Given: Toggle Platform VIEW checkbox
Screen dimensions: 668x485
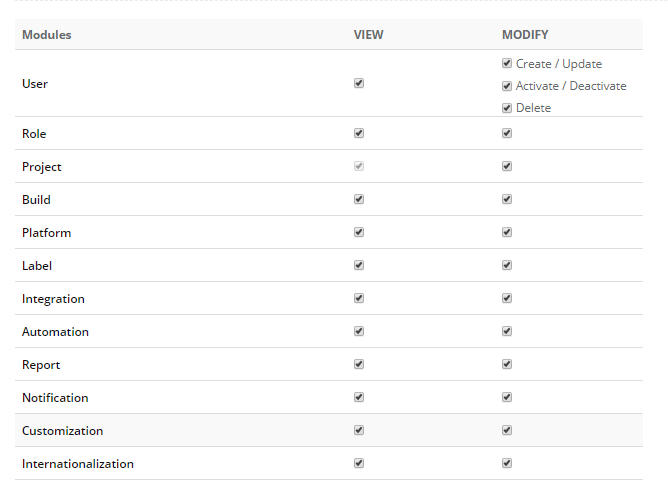Looking at the screenshot, I should coord(359,232).
